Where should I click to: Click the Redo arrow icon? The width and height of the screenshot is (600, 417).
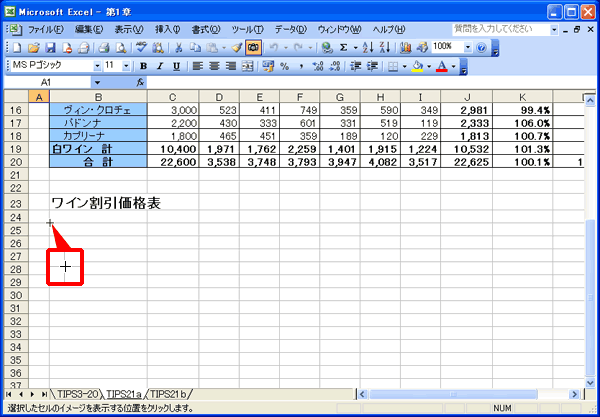click(x=298, y=47)
